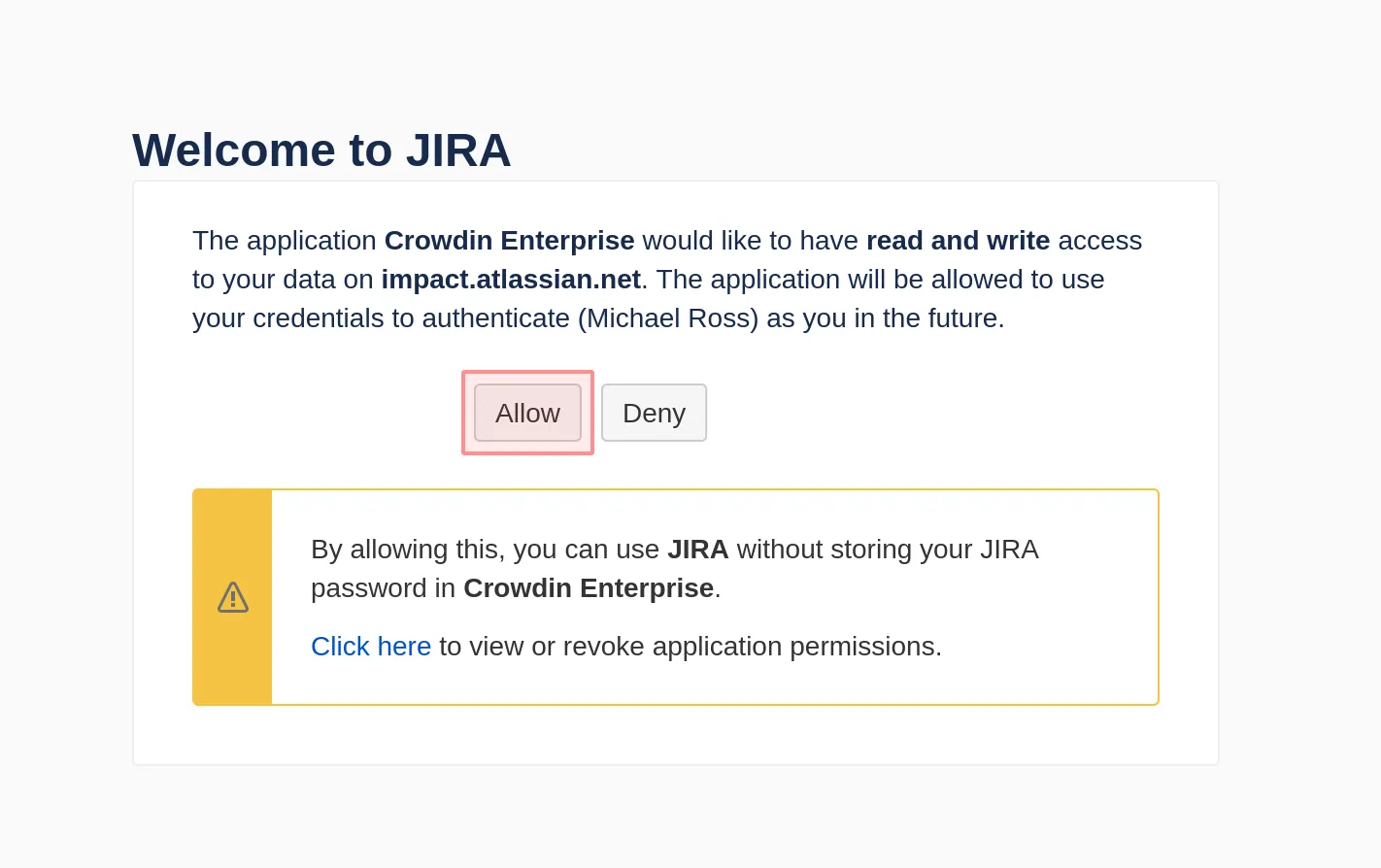Click the word "authenticate" in the paragraph
Viewport: 1381px width, 868px height.
point(495,318)
